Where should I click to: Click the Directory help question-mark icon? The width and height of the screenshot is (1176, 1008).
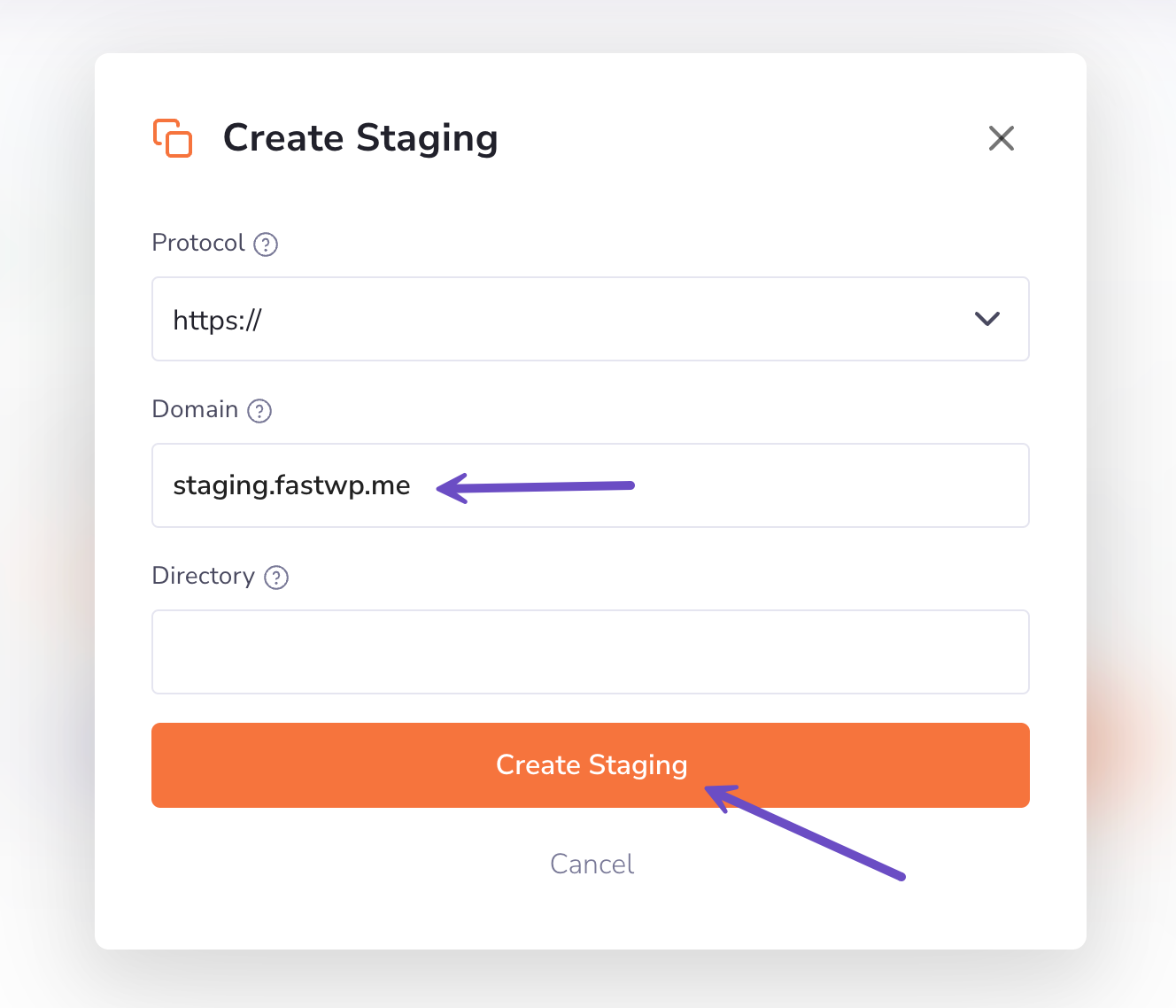pos(276,578)
